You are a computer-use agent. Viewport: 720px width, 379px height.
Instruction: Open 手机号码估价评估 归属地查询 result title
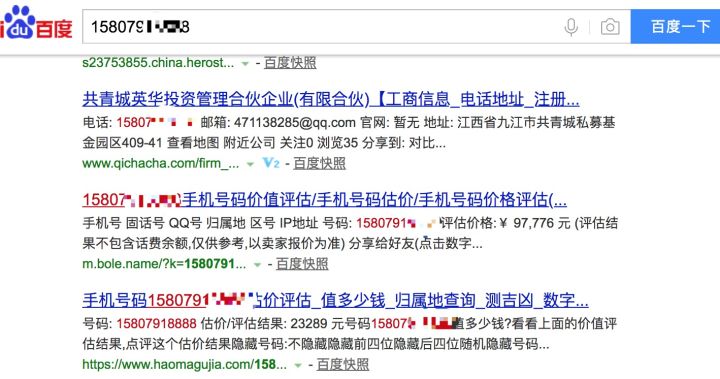coord(336,300)
